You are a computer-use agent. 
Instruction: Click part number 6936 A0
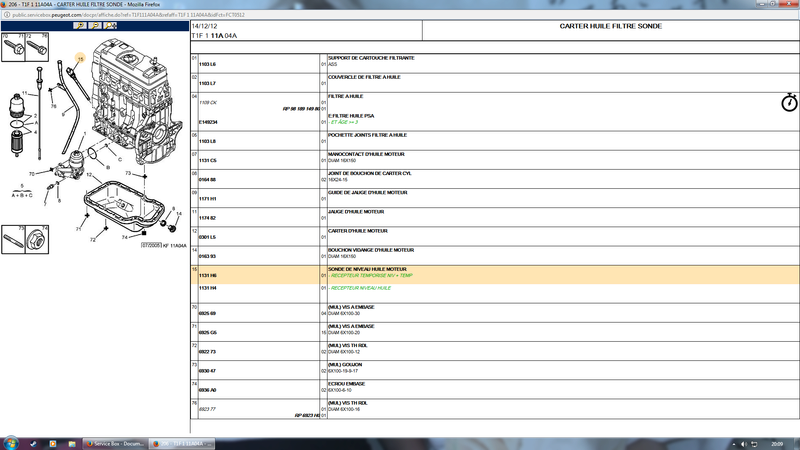point(208,390)
